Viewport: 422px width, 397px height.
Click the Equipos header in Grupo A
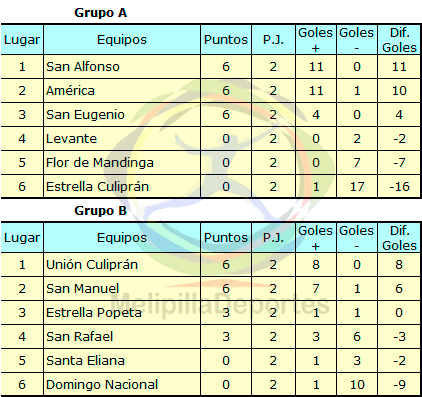[122, 40]
